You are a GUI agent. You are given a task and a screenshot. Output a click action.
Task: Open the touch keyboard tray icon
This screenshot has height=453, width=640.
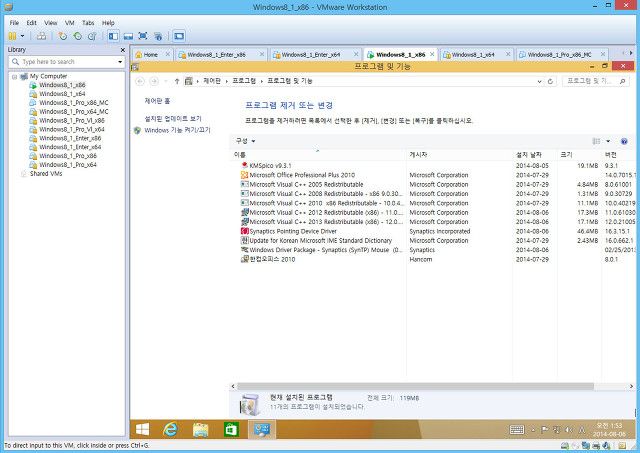[x=517, y=430]
